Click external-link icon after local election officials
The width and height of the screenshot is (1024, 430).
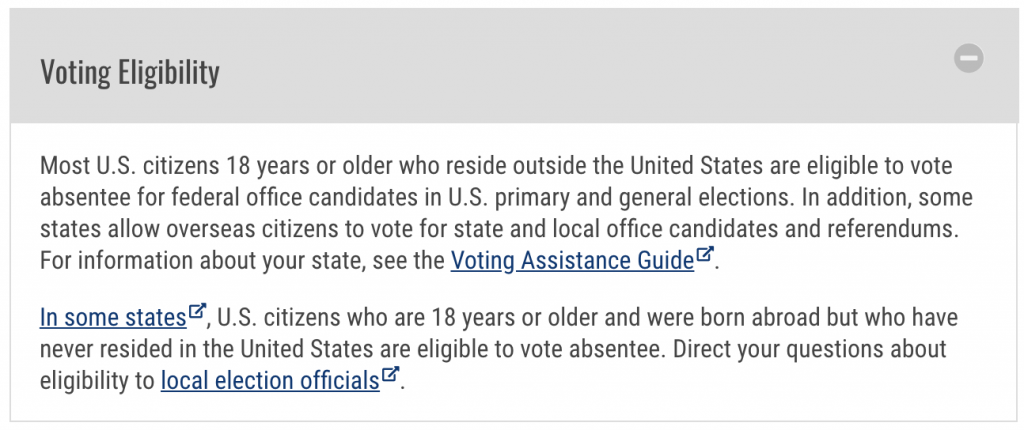point(390,374)
